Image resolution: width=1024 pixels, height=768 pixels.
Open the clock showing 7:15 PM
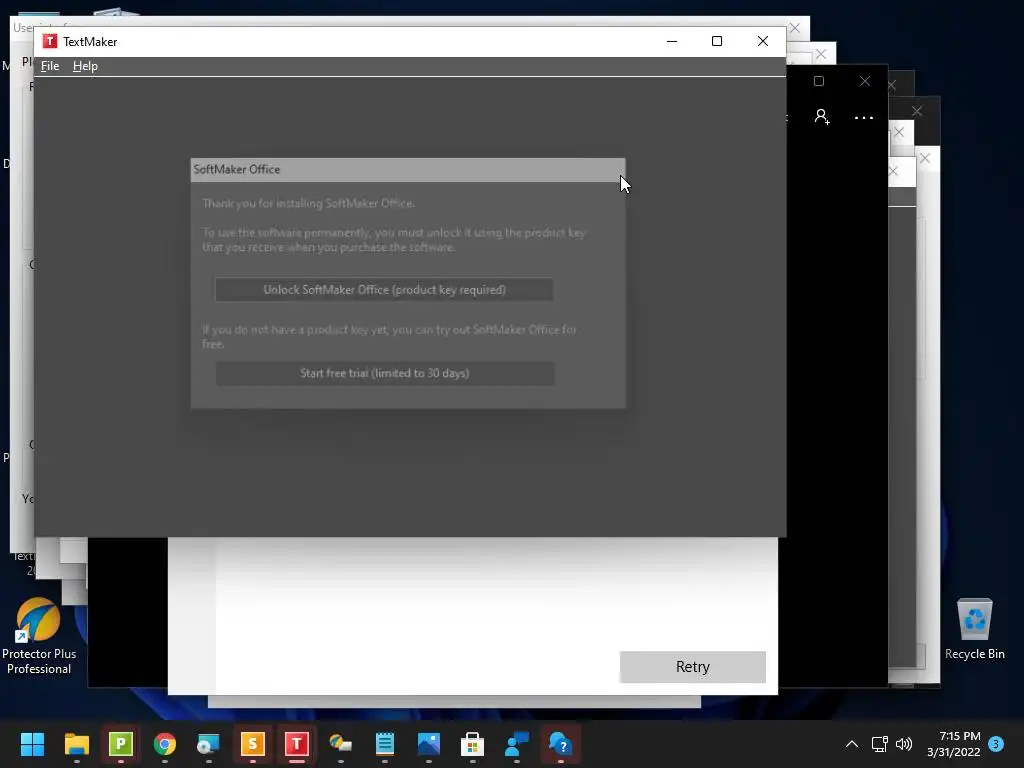click(x=953, y=744)
